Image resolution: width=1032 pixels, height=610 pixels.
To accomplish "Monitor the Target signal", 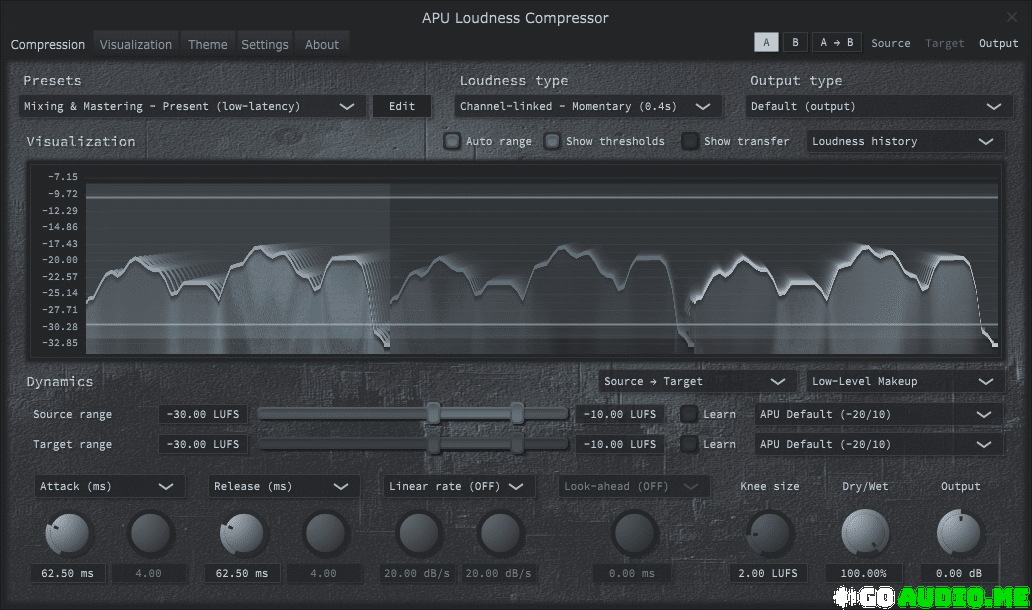I will [944, 43].
